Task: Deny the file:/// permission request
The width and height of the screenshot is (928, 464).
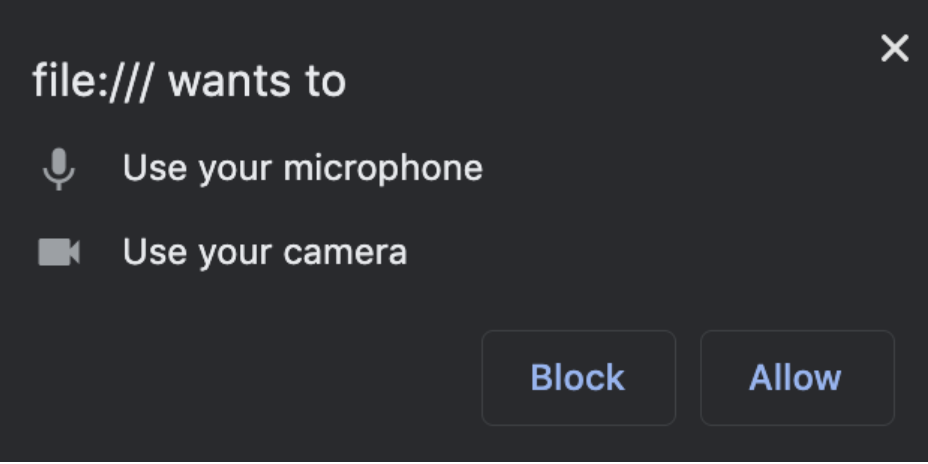Action: [x=578, y=378]
